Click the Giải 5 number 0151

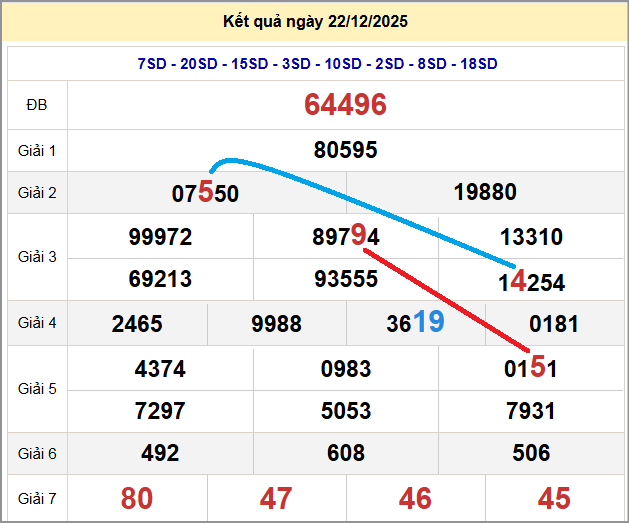531,369
